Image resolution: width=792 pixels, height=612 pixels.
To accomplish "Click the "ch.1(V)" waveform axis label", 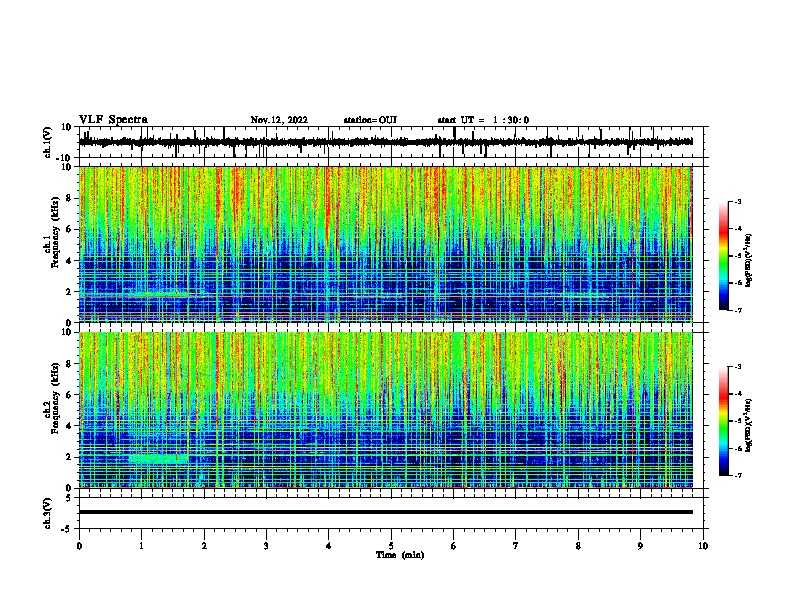I will click(48, 142).
